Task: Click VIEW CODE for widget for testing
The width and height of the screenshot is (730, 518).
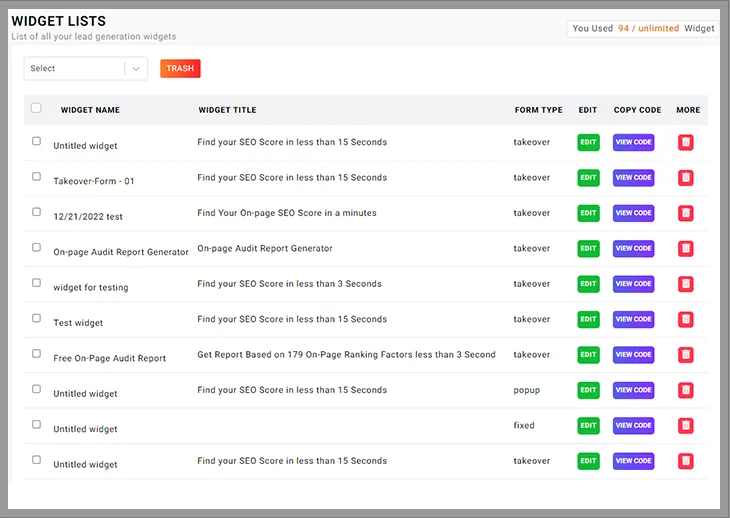Action: click(x=634, y=284)
